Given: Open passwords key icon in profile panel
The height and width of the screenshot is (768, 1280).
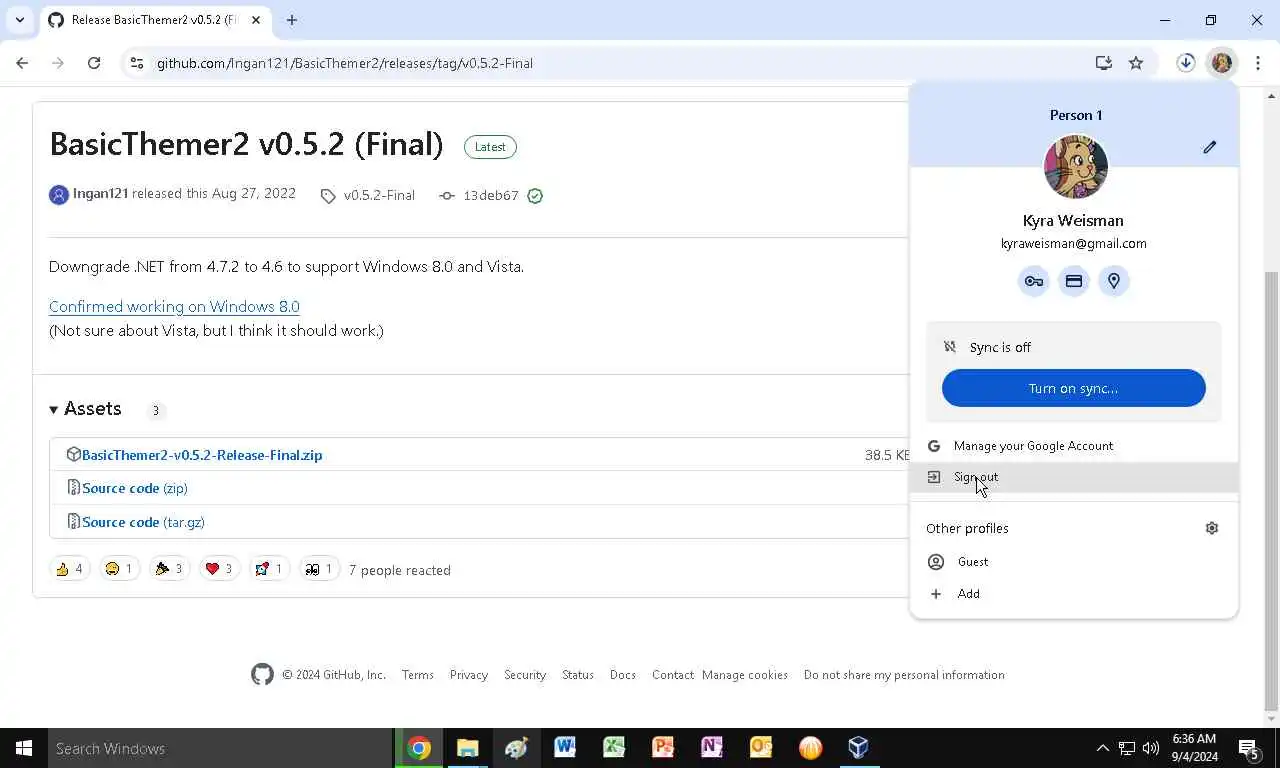Looking at the screenshot, I should click(1033, 281).
